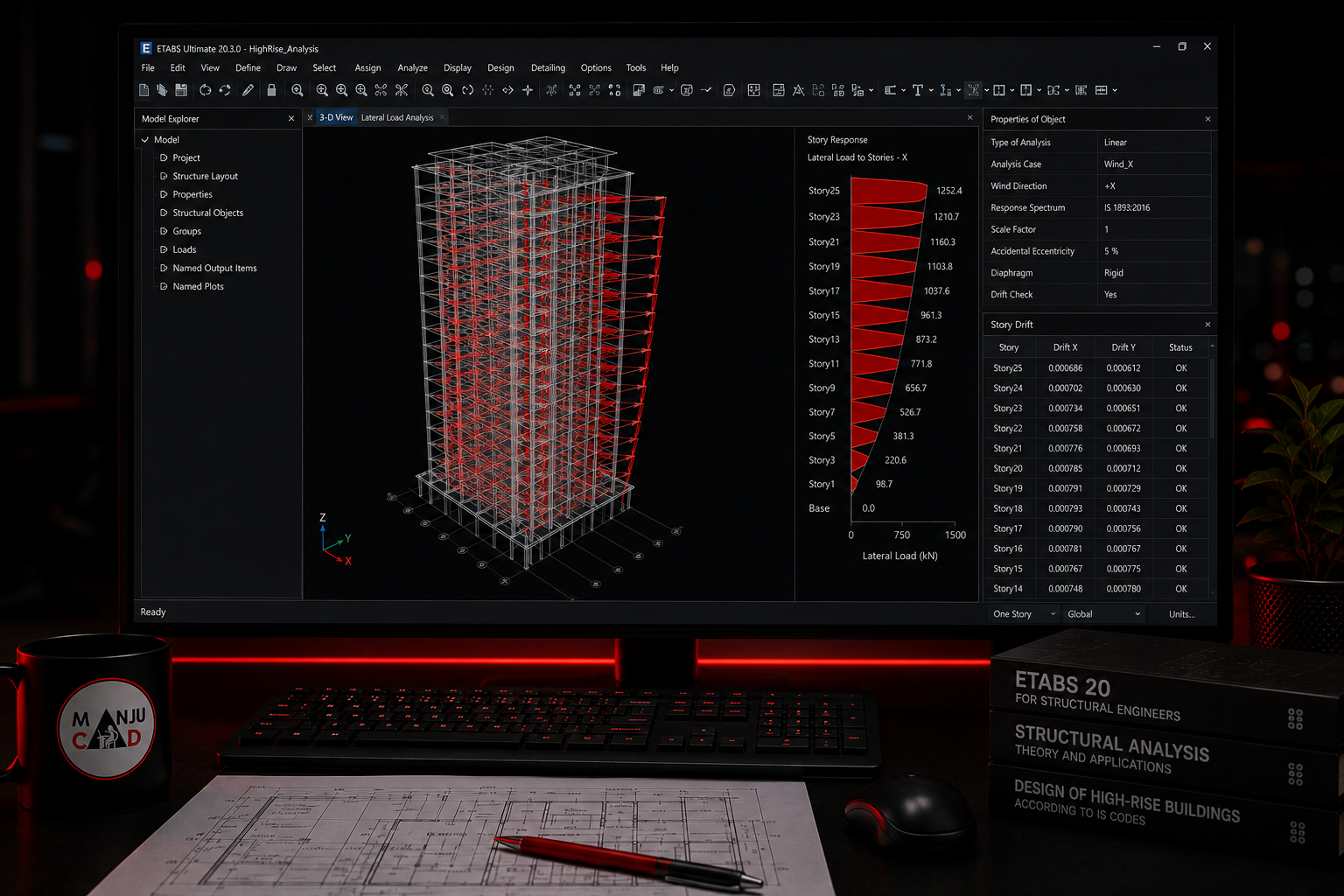
Task: Open the One Story dropdown
Action: click(x=1024, y=614)
